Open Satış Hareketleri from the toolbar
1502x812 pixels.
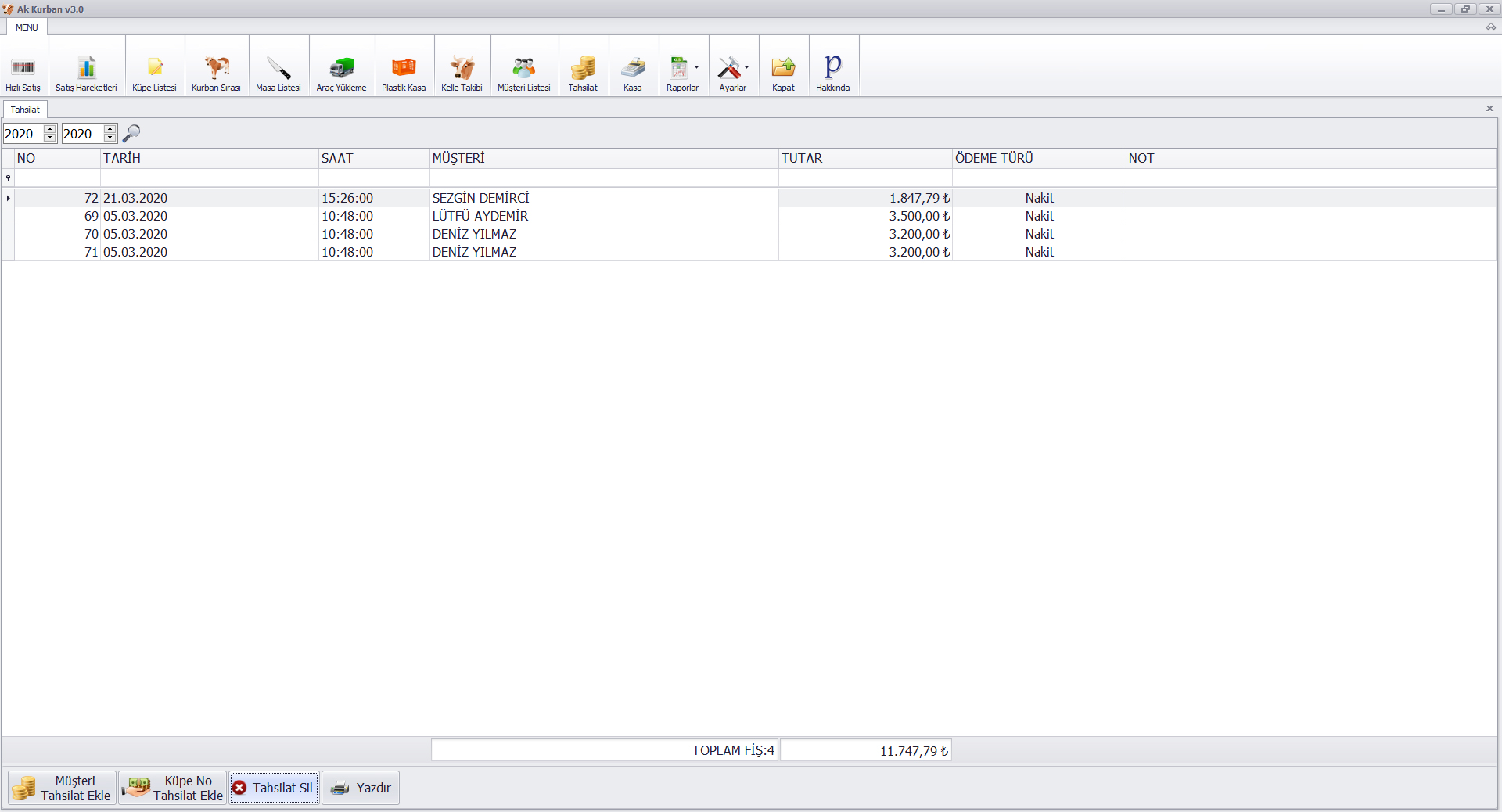pos(86,70)
